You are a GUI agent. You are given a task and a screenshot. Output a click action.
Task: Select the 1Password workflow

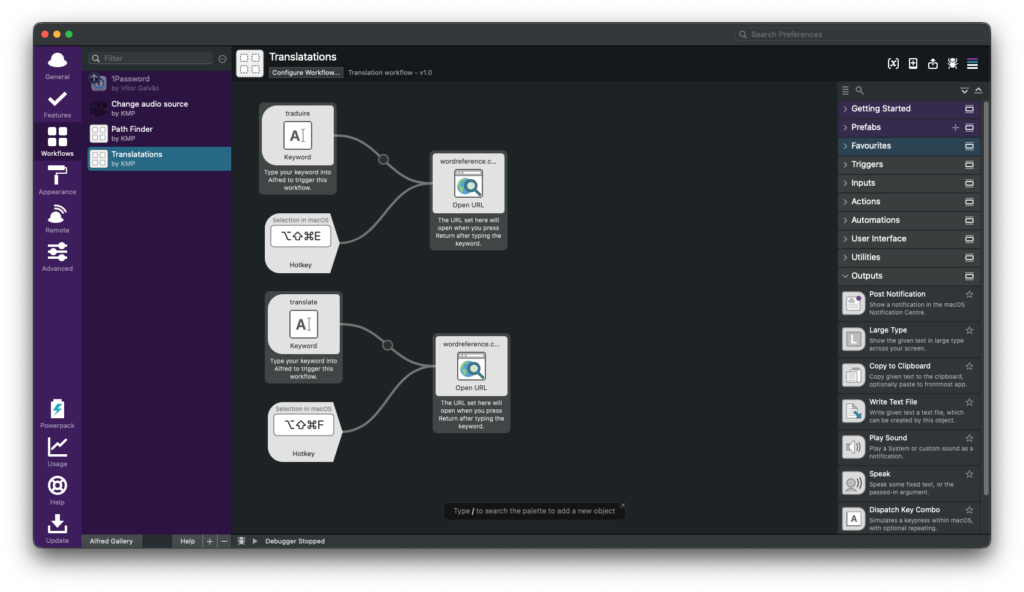pyautogui.click(x=159, y=83)
